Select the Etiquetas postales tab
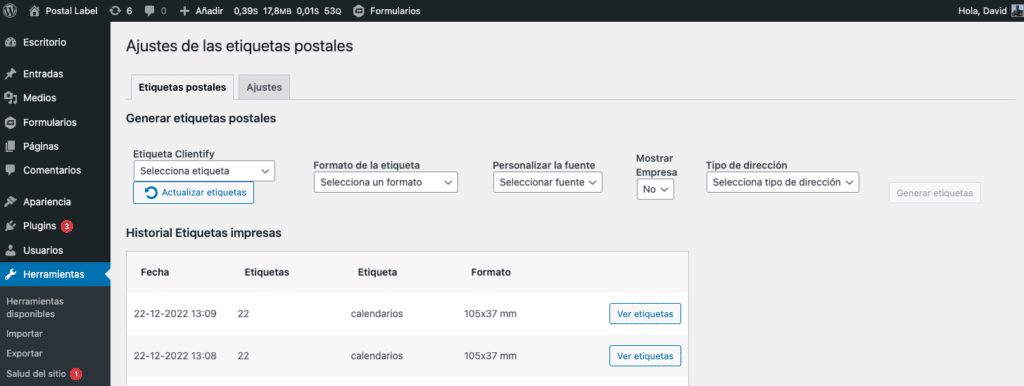This screenshot has width=1024, height=386. click(x=182, y=88)
